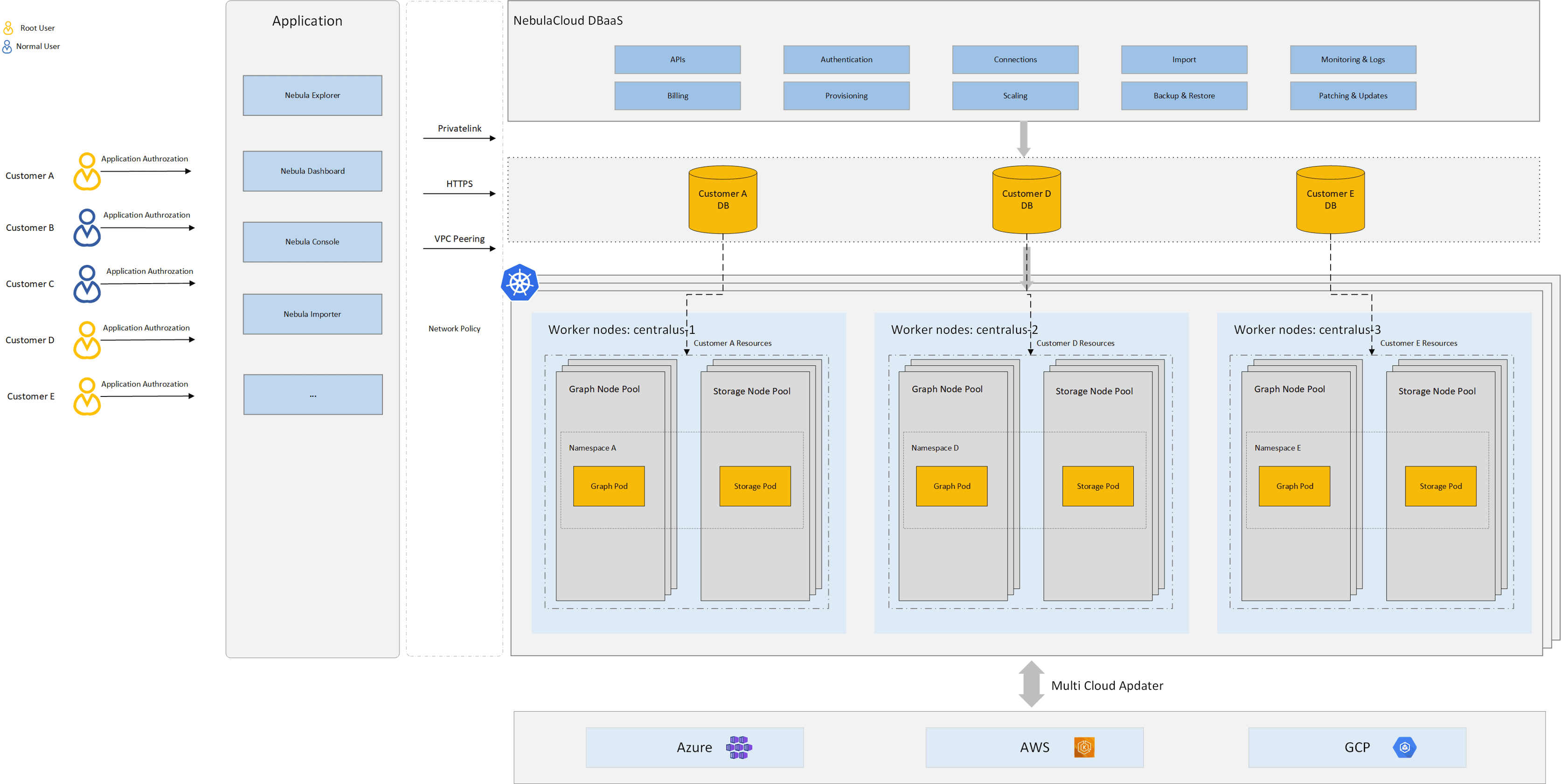
Task: Click the Multi Cloud Apdater label
Action: coord(1107,686)
